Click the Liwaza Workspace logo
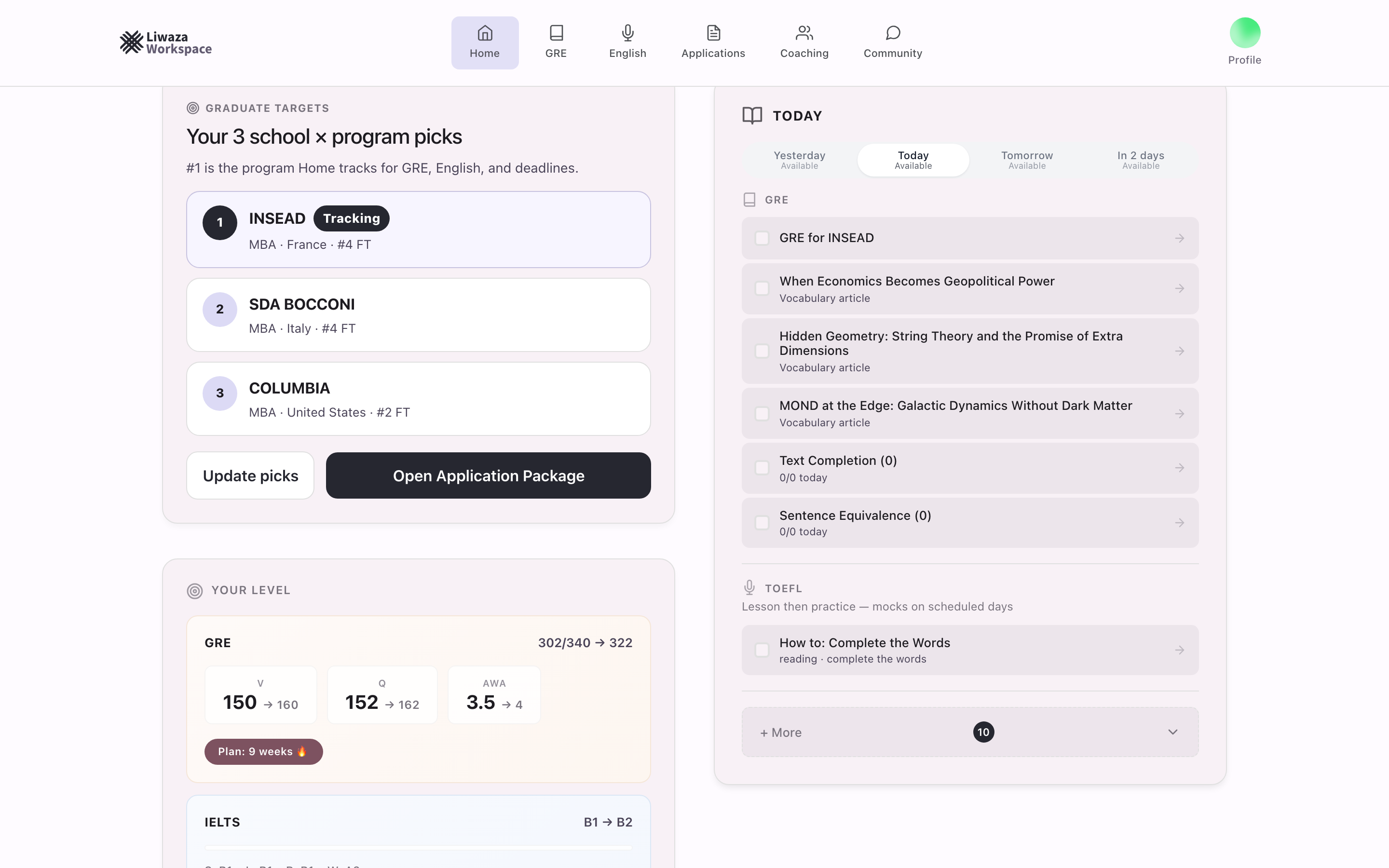Viewport: 1389px width, 868px height. tap(165, 42)
